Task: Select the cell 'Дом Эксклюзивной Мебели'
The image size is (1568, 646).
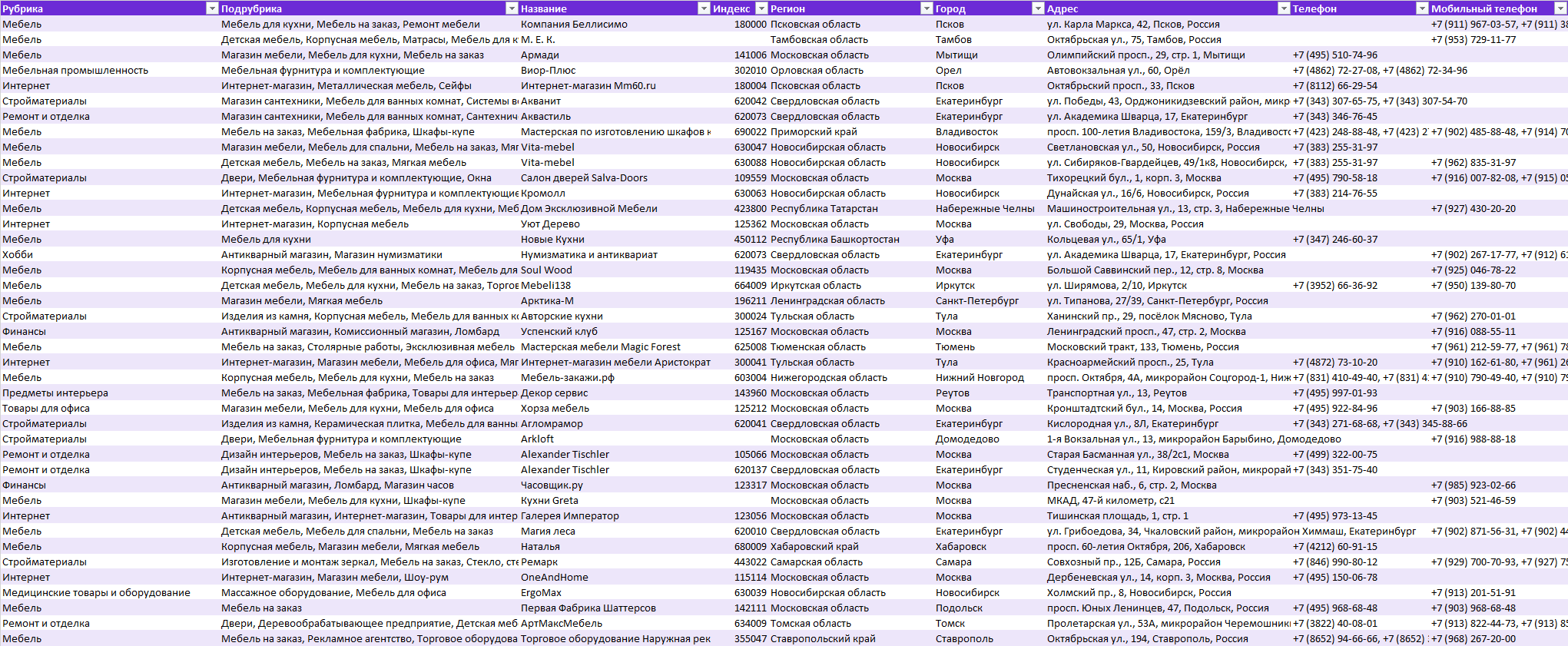Action: [615, 208]
